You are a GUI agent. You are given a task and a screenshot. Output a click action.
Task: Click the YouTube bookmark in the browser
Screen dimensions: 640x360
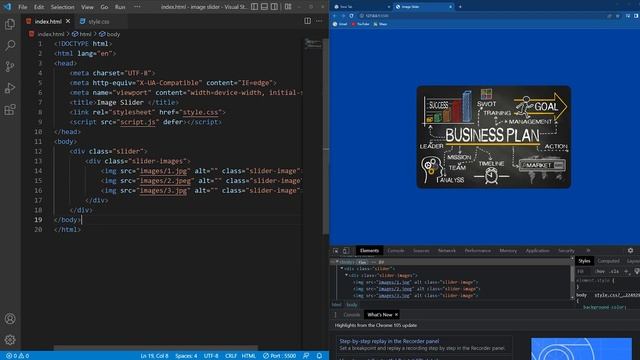point(360,24)
